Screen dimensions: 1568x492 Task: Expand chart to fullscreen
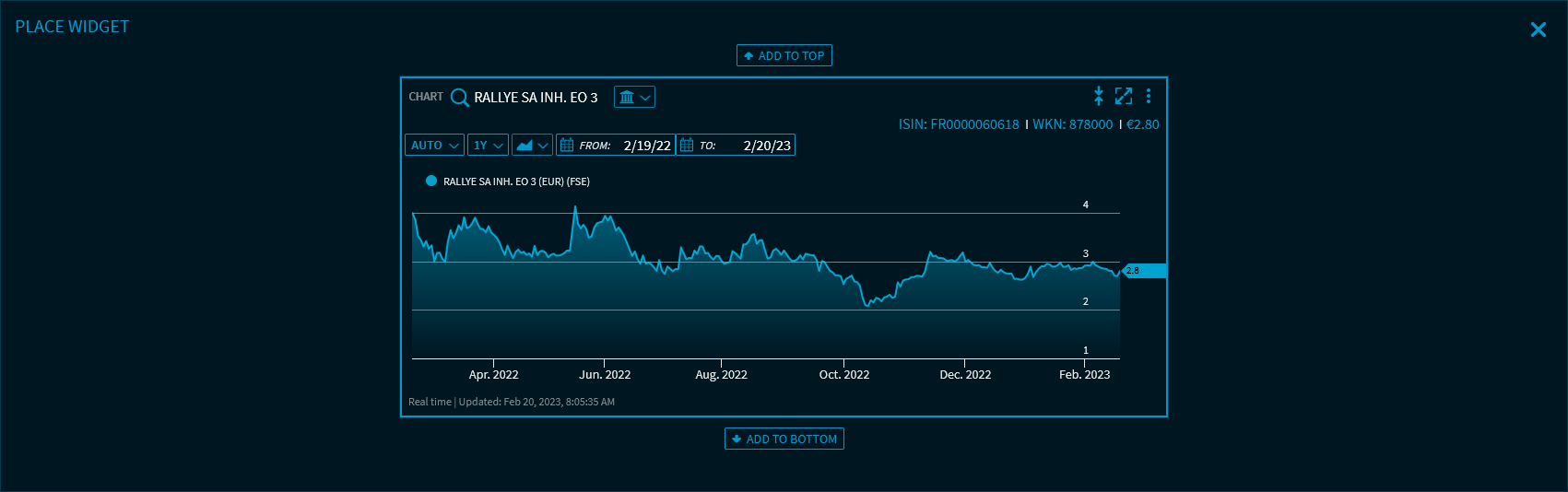1123,96
